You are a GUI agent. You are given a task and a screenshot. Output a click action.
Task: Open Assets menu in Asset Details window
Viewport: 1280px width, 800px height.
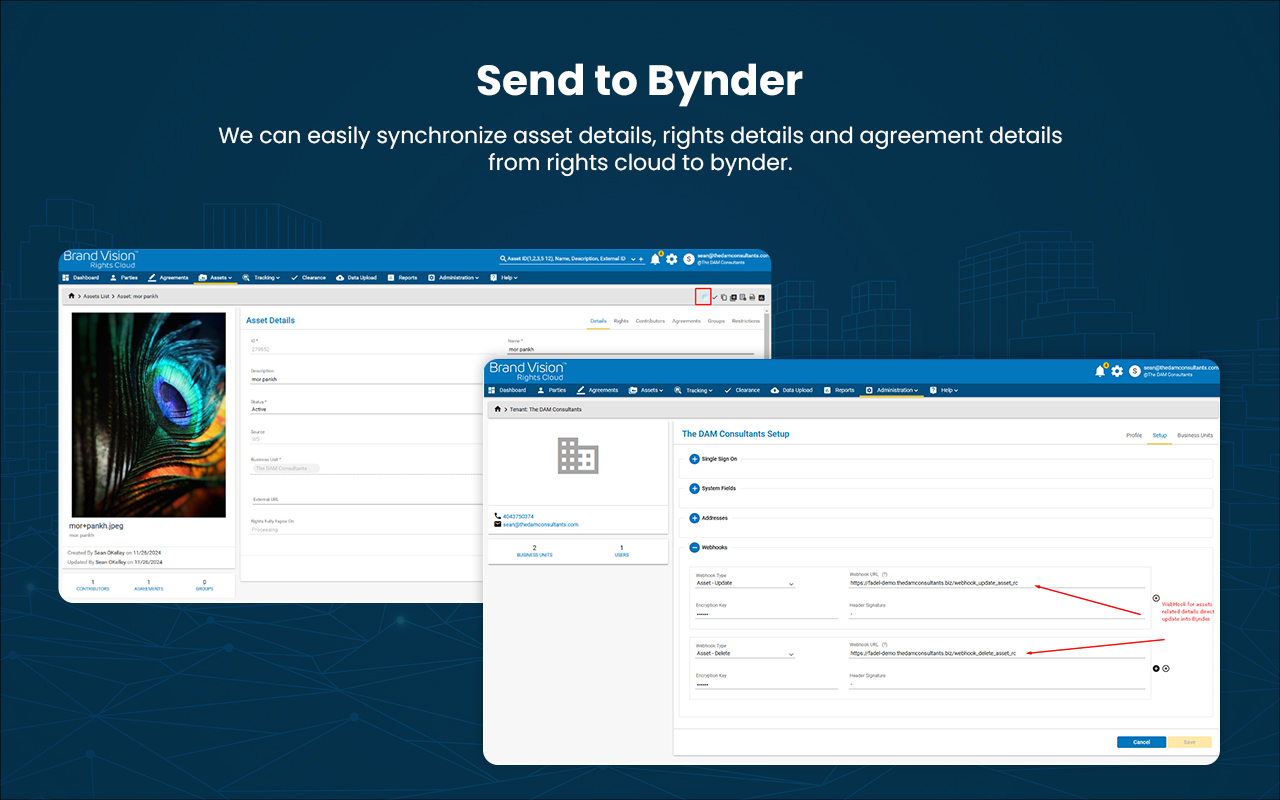[215, 277]
